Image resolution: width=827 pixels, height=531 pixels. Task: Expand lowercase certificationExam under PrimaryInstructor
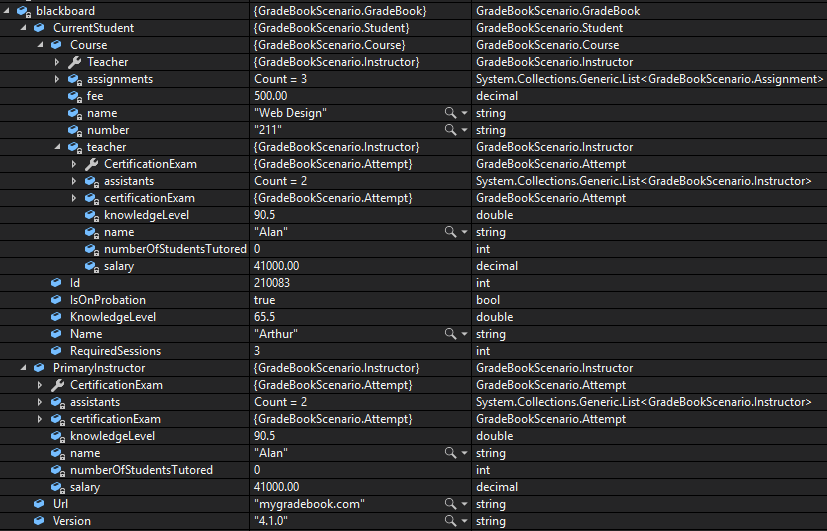coord(40,419)
